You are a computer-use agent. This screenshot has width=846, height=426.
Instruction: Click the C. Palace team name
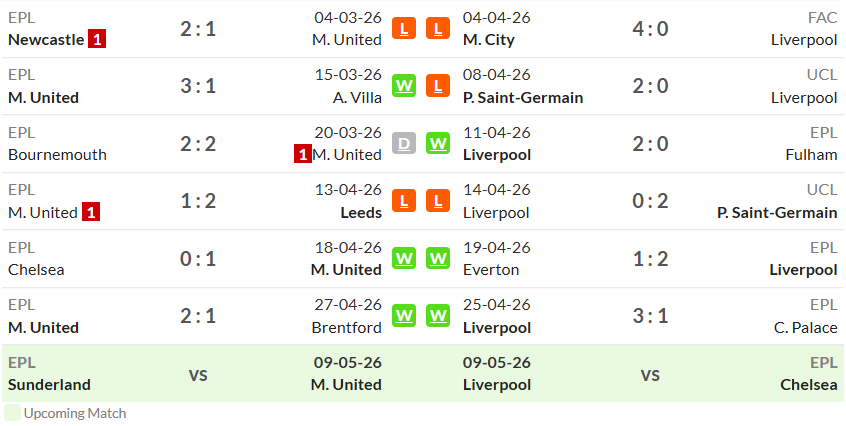806,327
